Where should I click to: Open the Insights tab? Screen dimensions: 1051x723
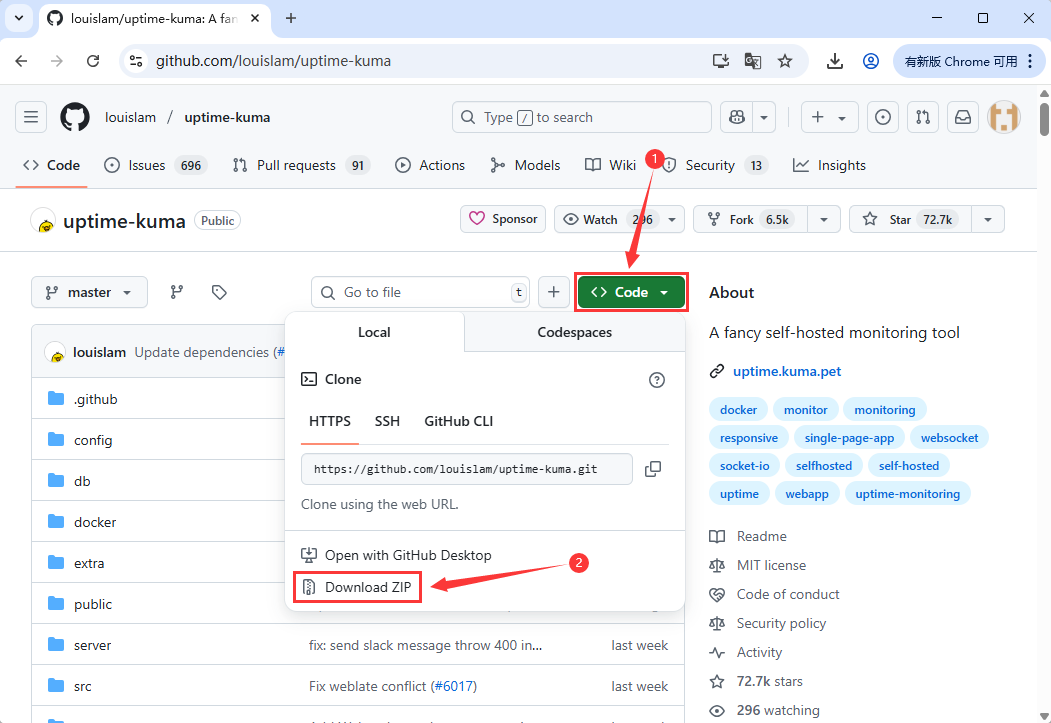[x=829, y=166]
